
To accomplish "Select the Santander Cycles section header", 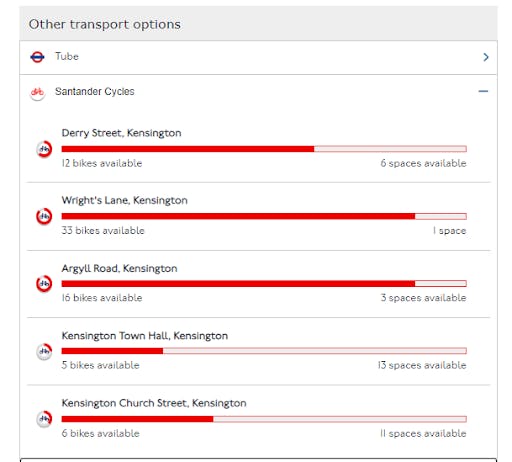I will (258, 91).
